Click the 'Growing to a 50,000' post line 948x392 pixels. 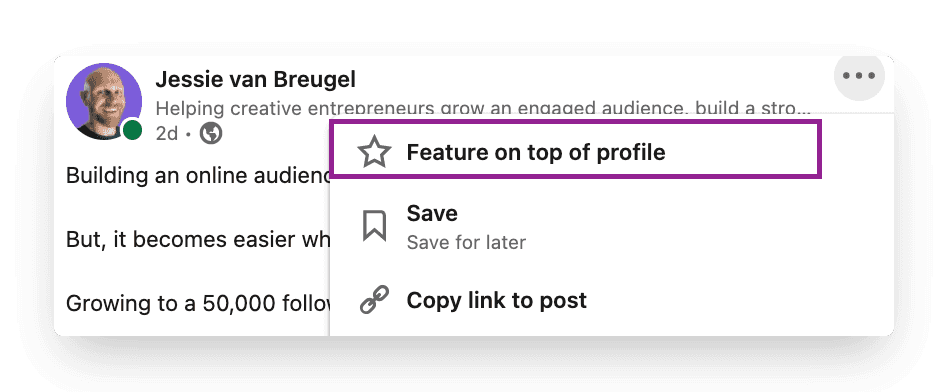198,303
